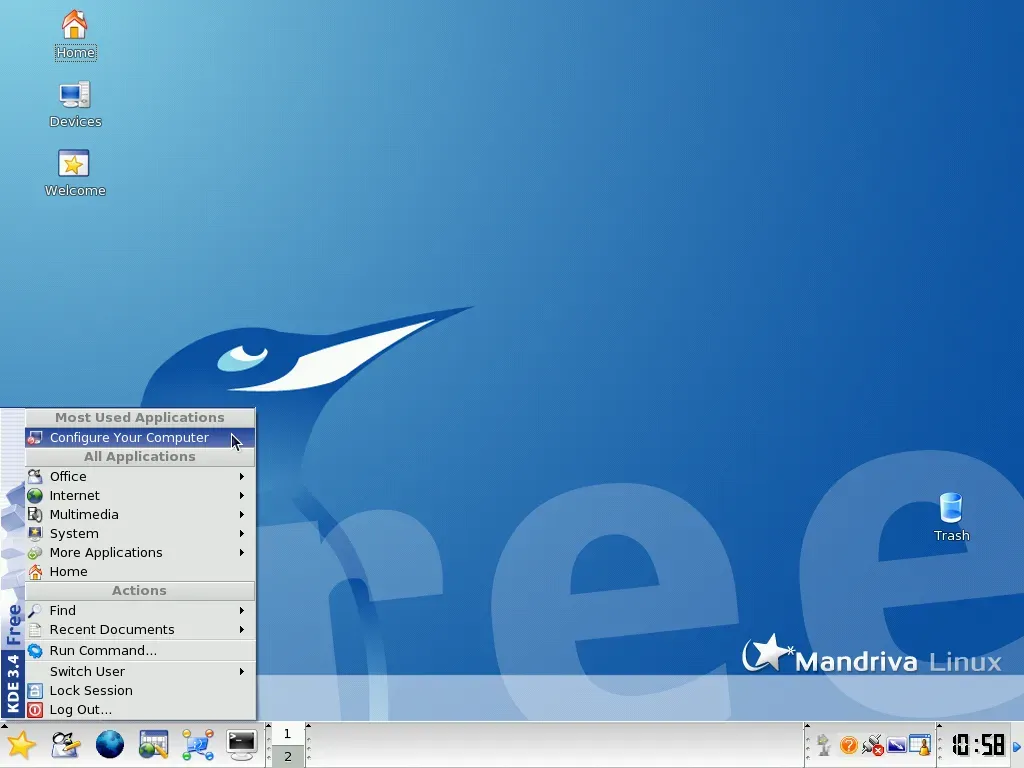1024x768 pixels.
Task: Expand the Find submenu
Action: click(x=140, y=610)
